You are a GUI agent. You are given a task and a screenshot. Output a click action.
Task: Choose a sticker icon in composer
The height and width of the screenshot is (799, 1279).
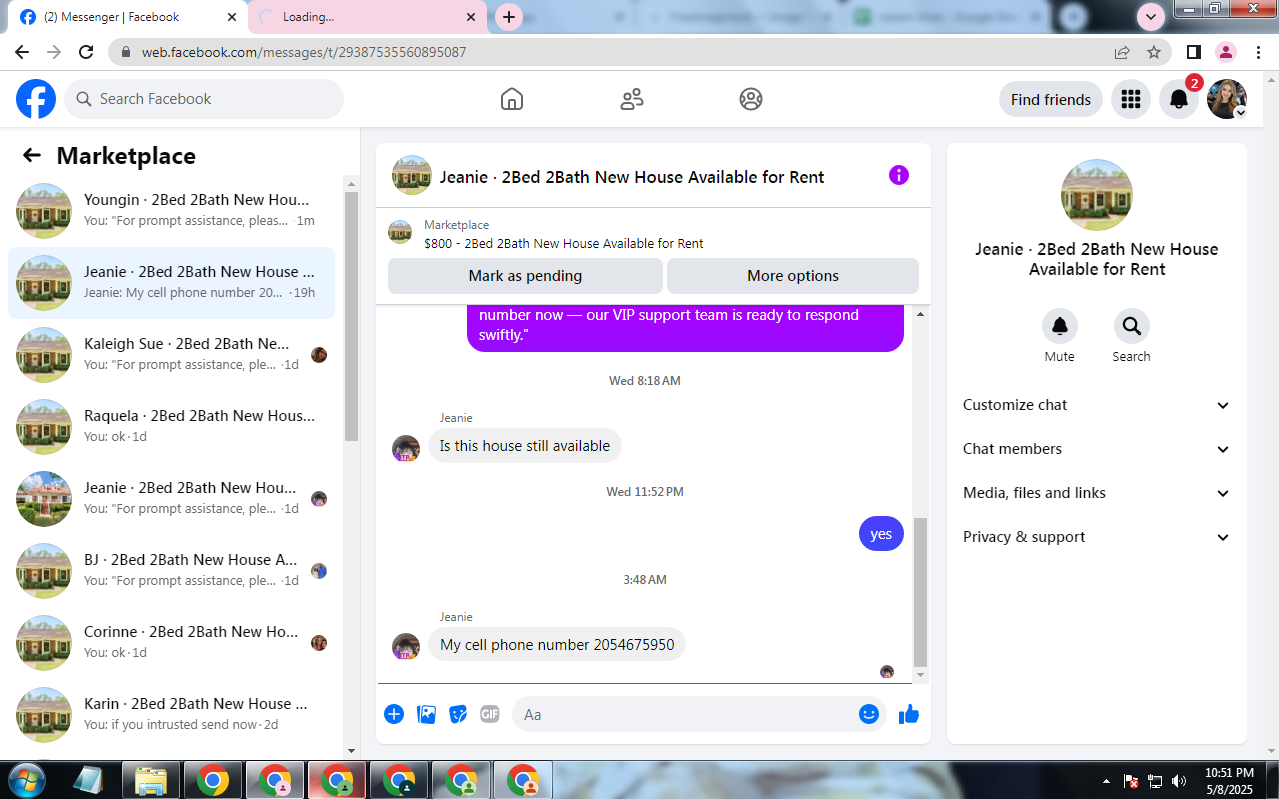point(458,714)
